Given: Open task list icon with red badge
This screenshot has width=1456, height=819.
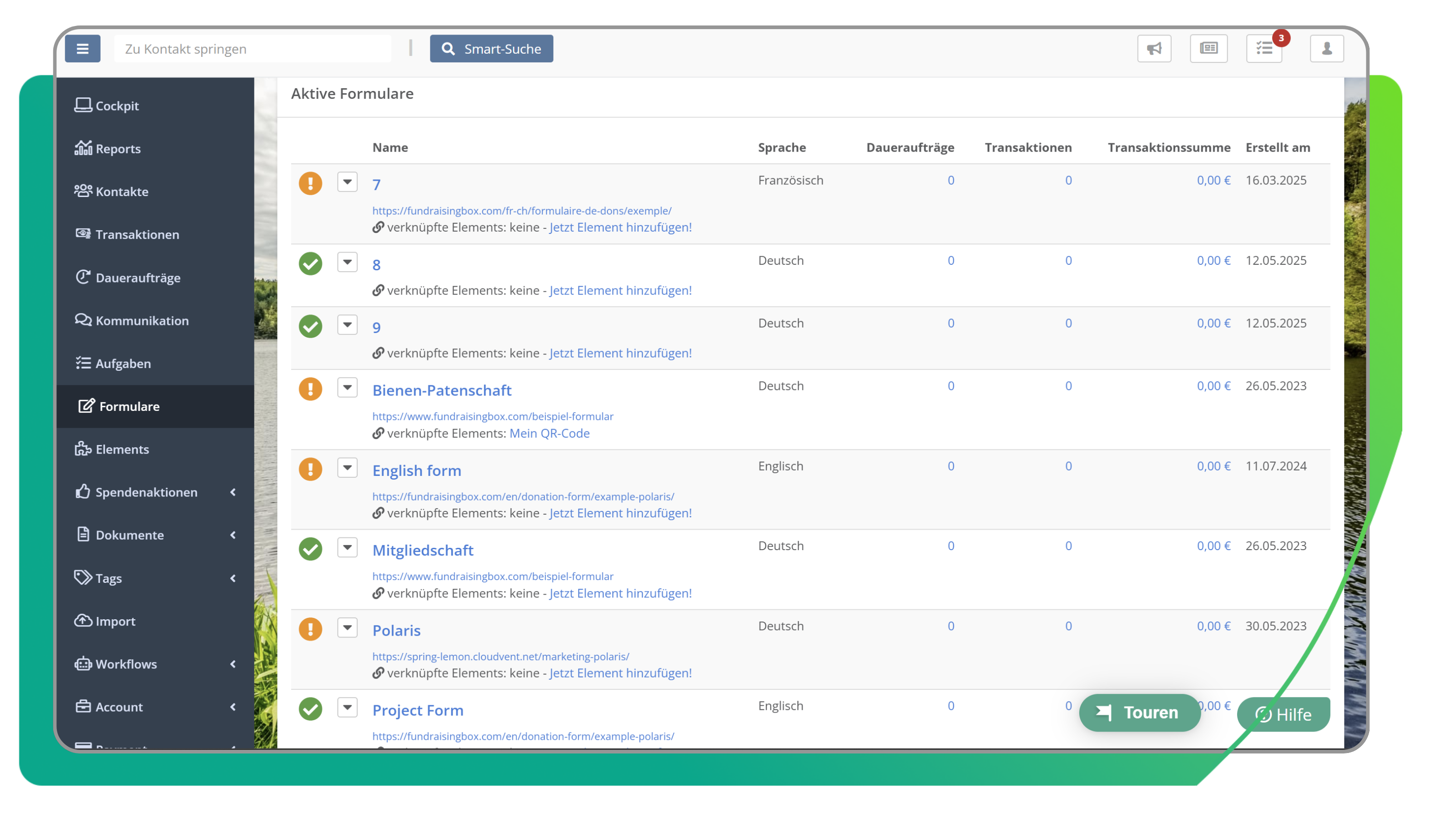Looking at the screenshot, I should tap(1264, 49).
